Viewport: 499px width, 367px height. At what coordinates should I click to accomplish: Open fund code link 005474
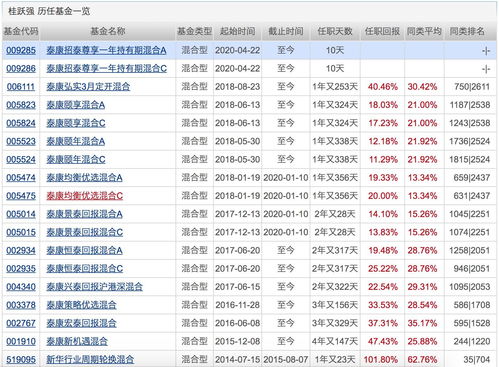21,178
